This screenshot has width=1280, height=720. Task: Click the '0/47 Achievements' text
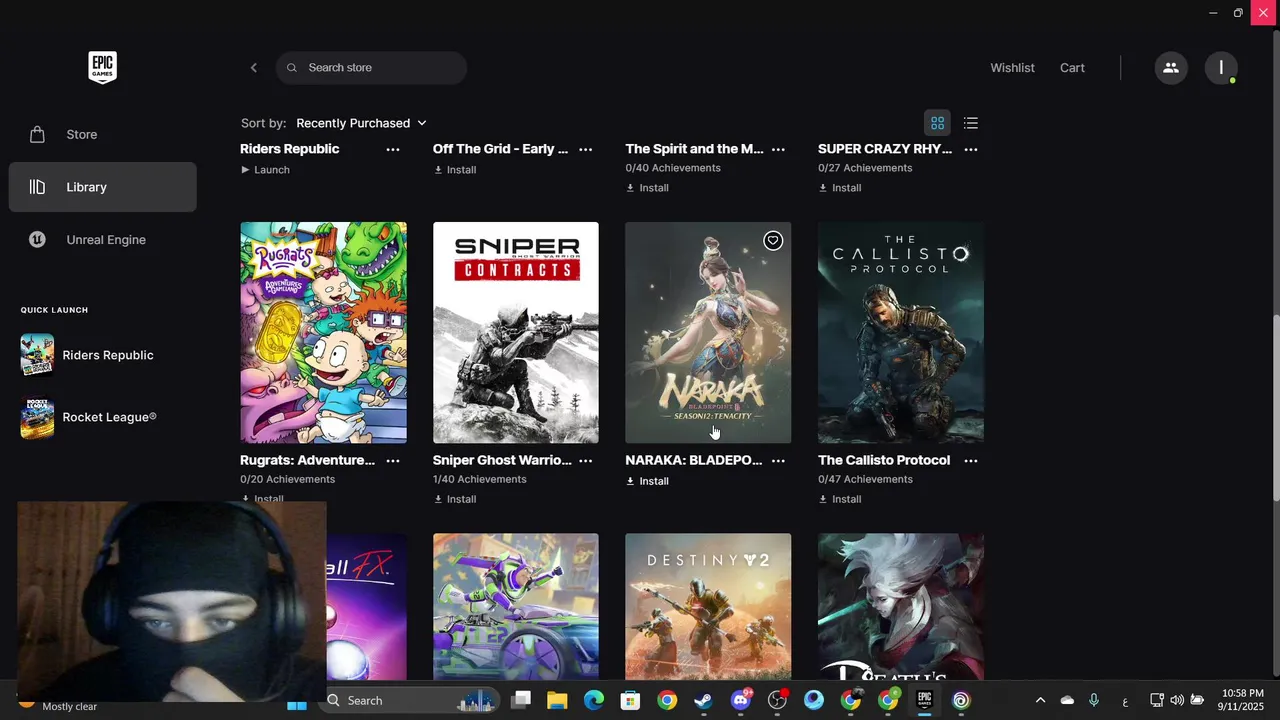(865, 479)
